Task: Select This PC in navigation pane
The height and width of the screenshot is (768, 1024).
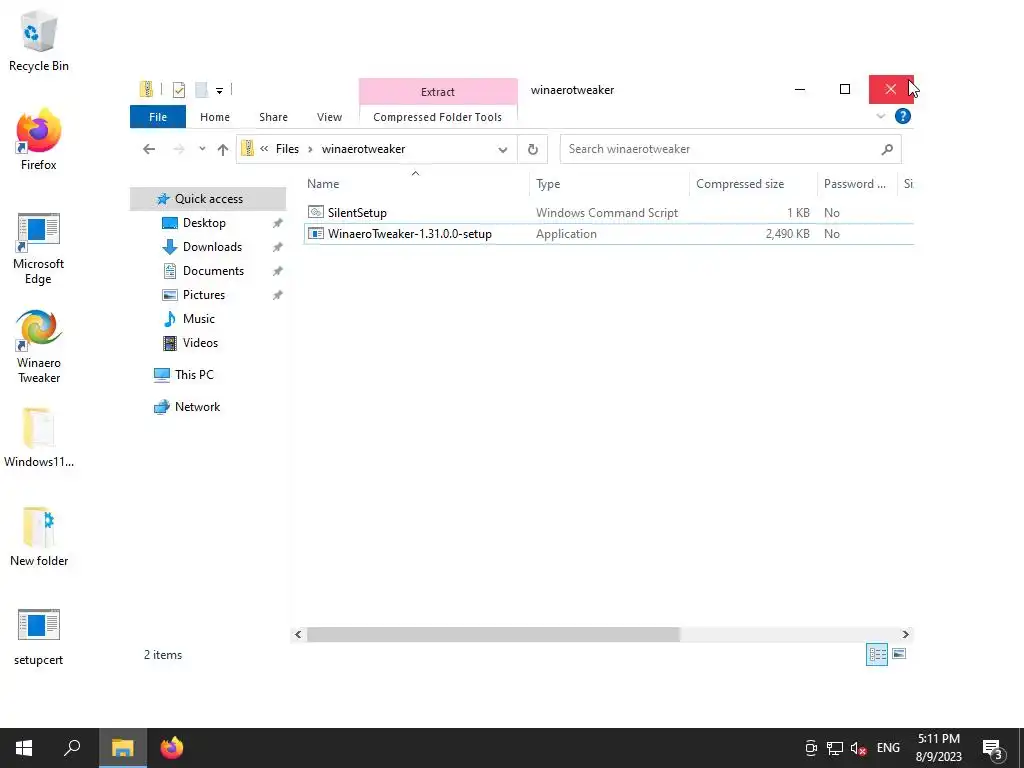Action: (194, 375)
